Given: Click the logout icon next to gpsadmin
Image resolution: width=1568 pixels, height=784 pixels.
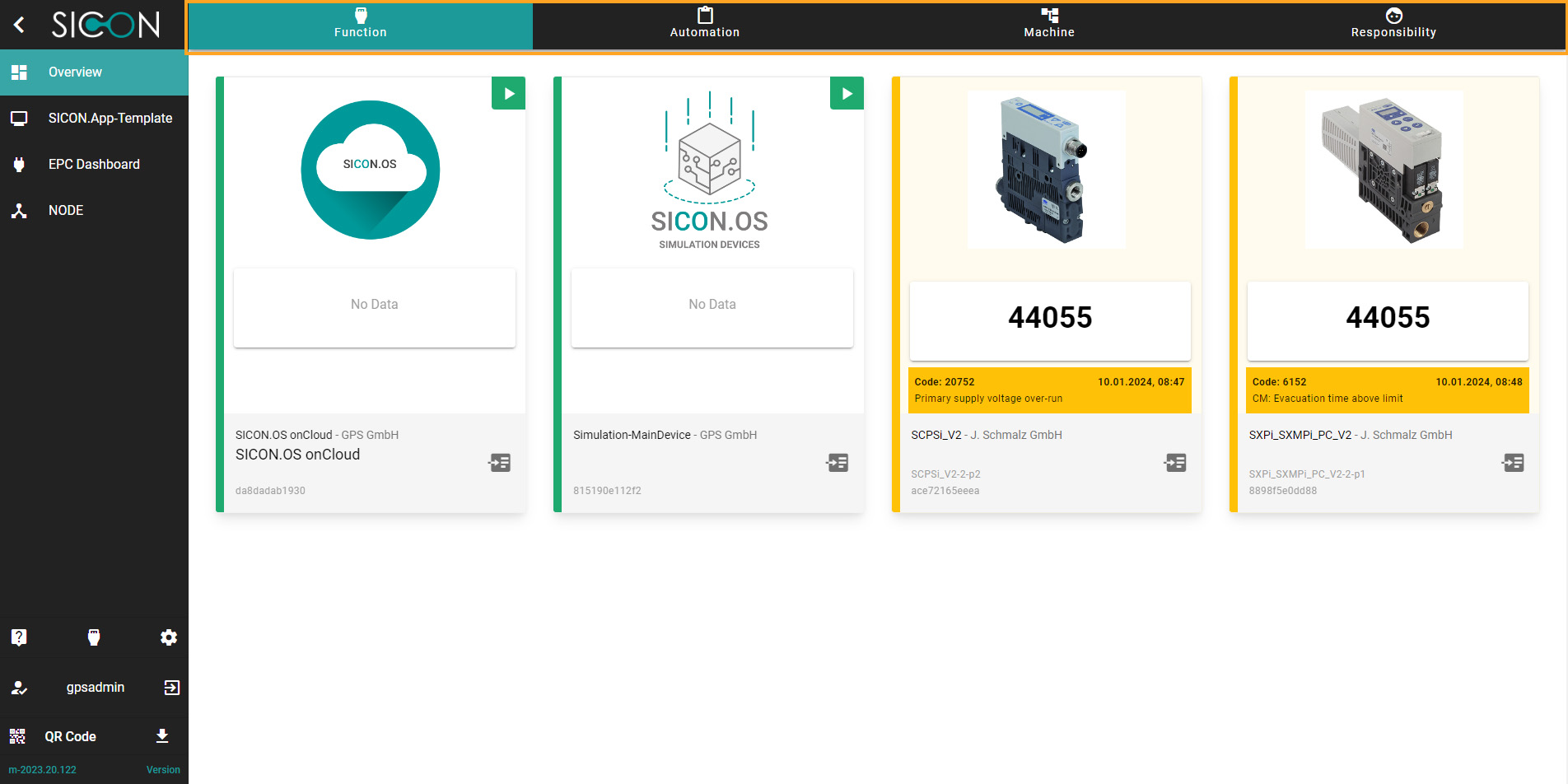Looking at the screenshot, I should tap(171, 688).
